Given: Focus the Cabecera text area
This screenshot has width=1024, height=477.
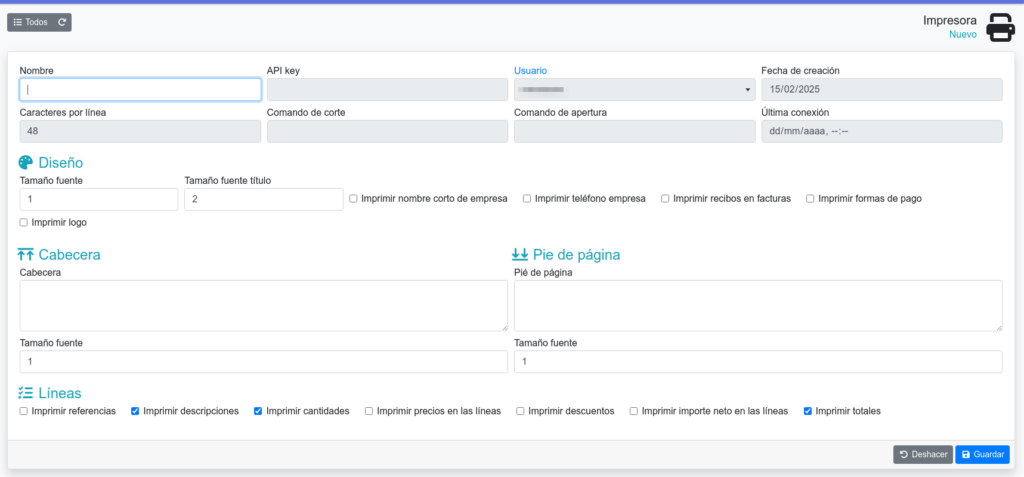Looking at the screenshot, I should (x=263, y=305).
